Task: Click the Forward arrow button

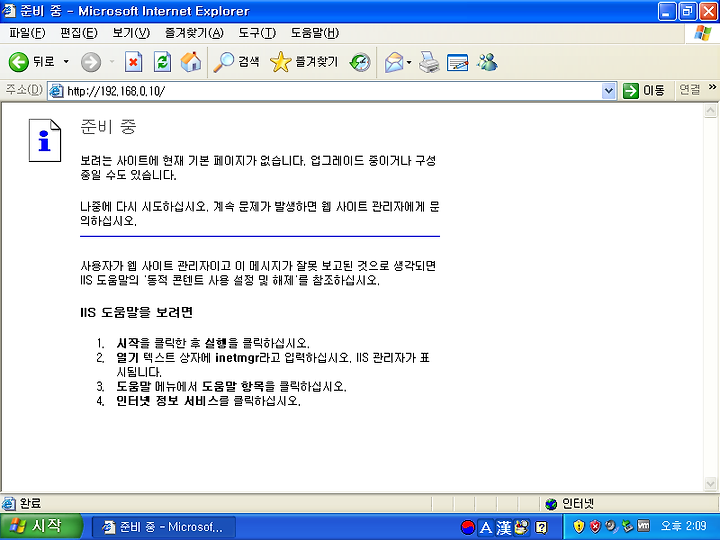Action: pos(91,62)
